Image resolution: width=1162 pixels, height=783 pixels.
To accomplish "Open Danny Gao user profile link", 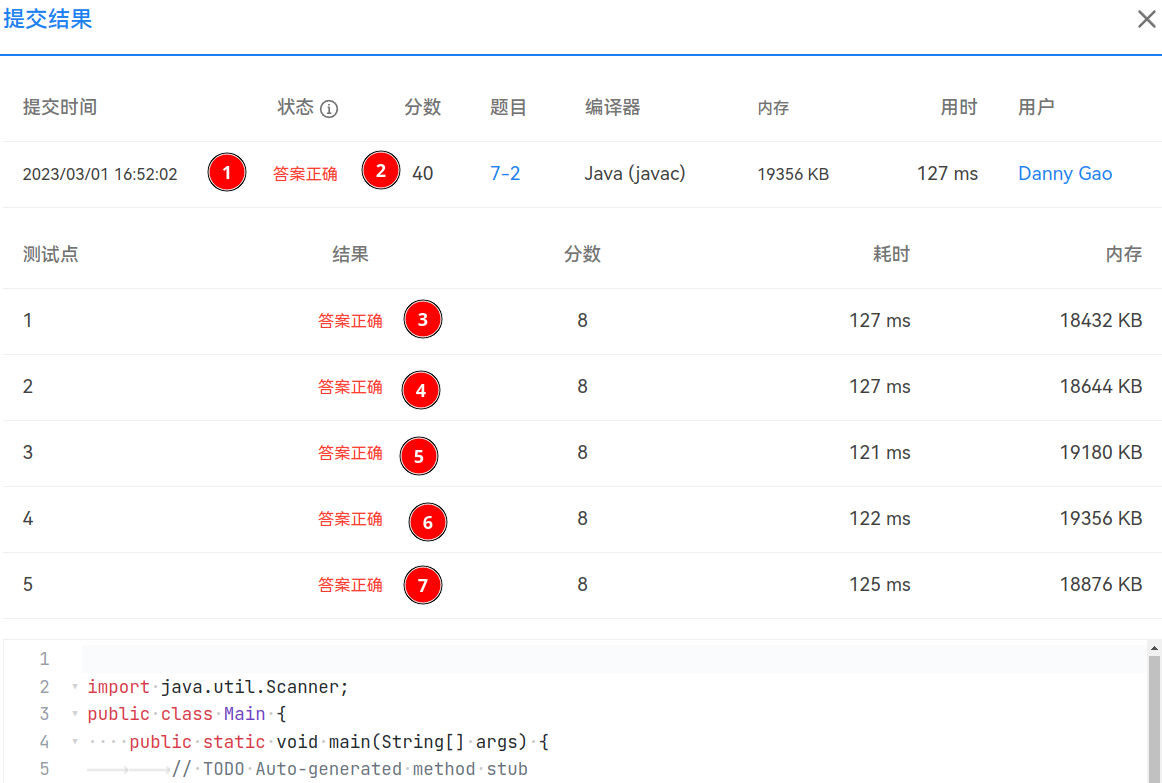I will click(x=1065, y=174).
